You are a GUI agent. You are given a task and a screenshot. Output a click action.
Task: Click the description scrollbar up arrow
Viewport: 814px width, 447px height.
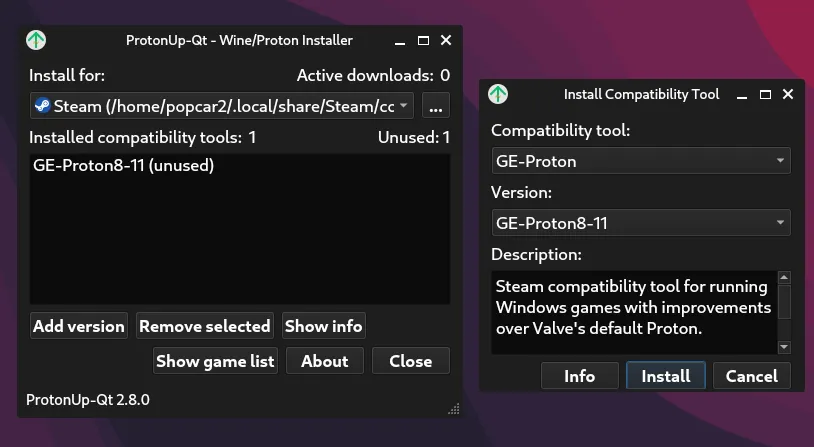click(784, 278)
